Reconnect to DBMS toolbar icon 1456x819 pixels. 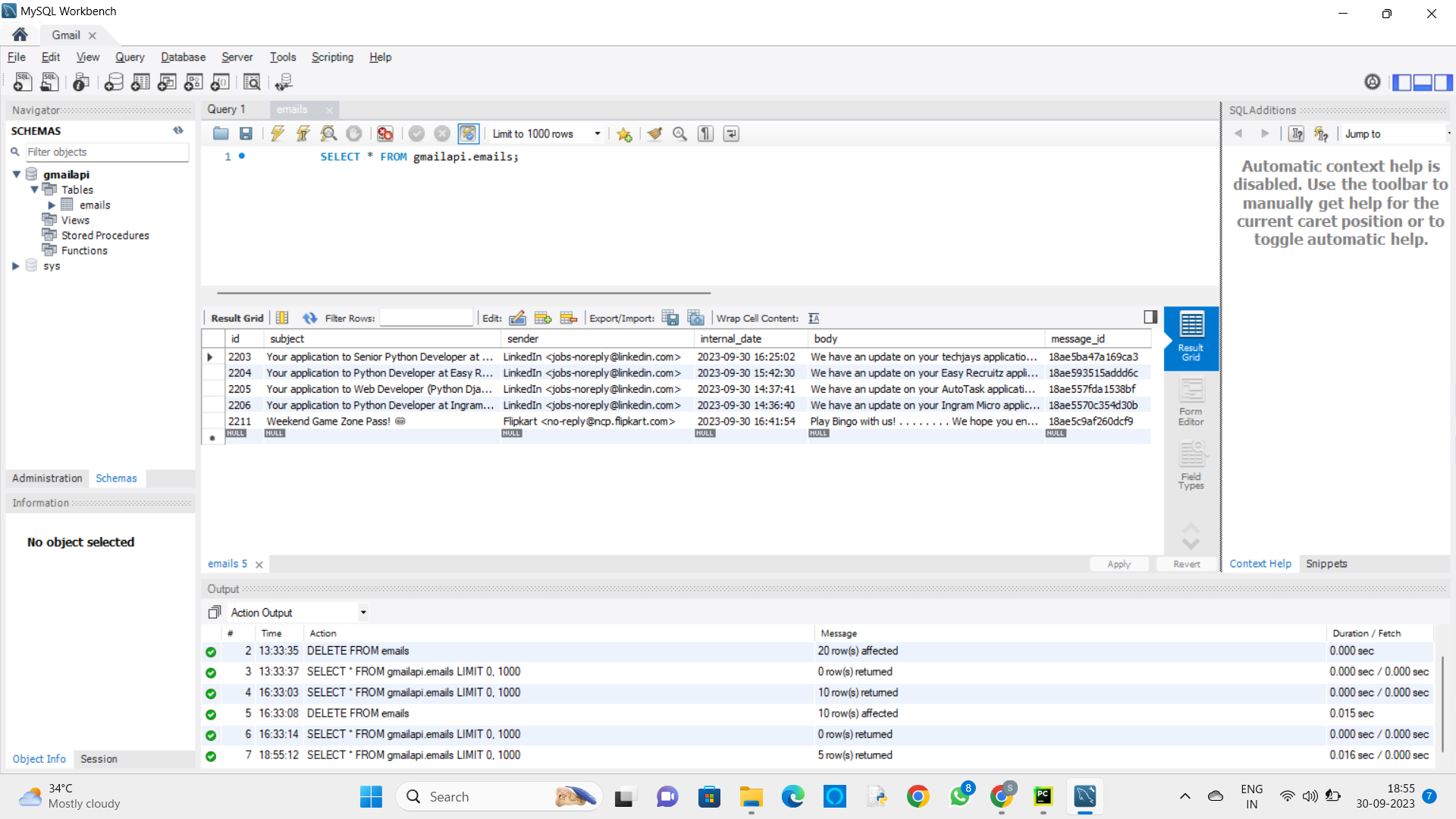(x=284, y=82)
